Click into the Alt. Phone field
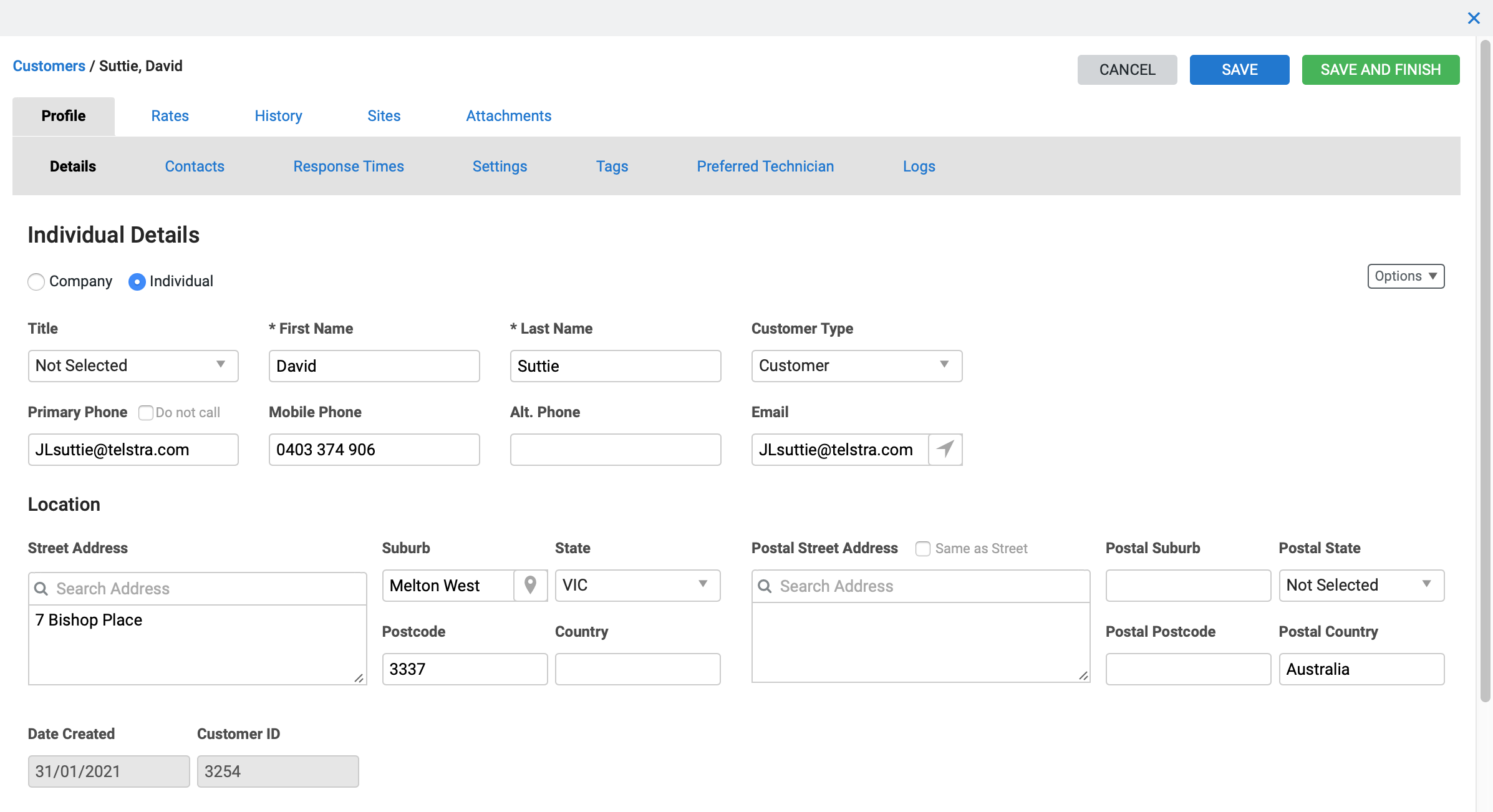This screenshot has width=1493, height=812. (615, 449)
